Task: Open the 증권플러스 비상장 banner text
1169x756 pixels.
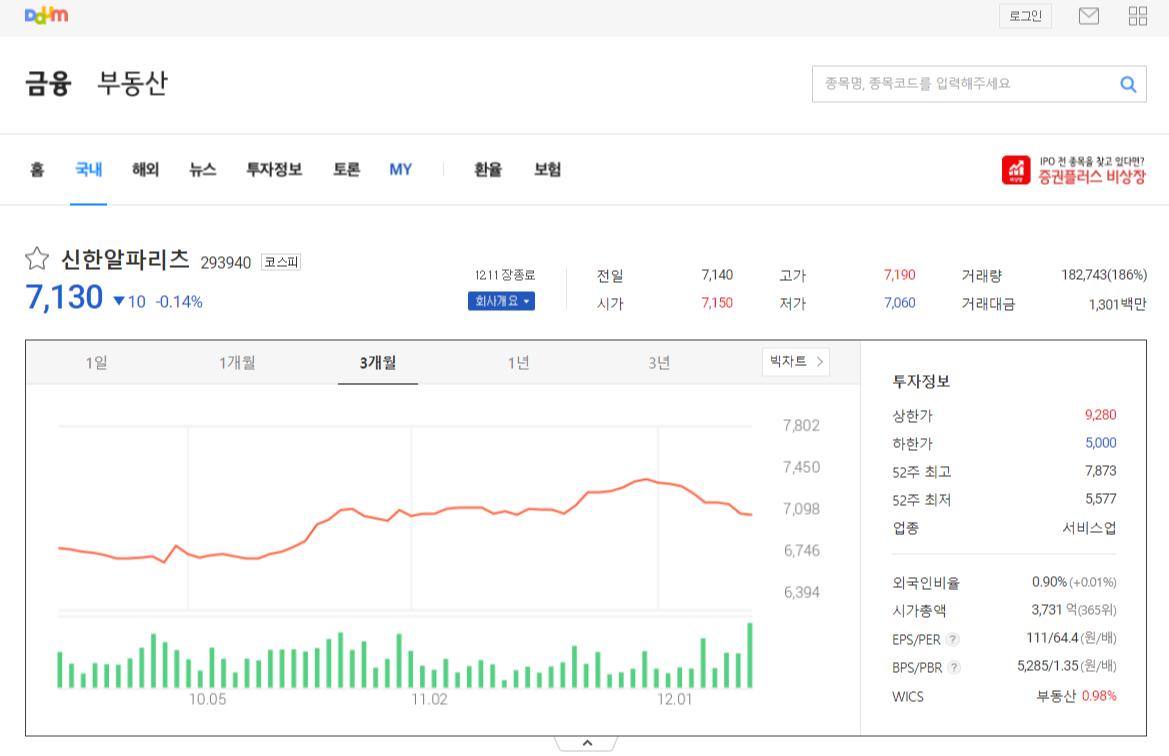Action: click(1091, 171)
